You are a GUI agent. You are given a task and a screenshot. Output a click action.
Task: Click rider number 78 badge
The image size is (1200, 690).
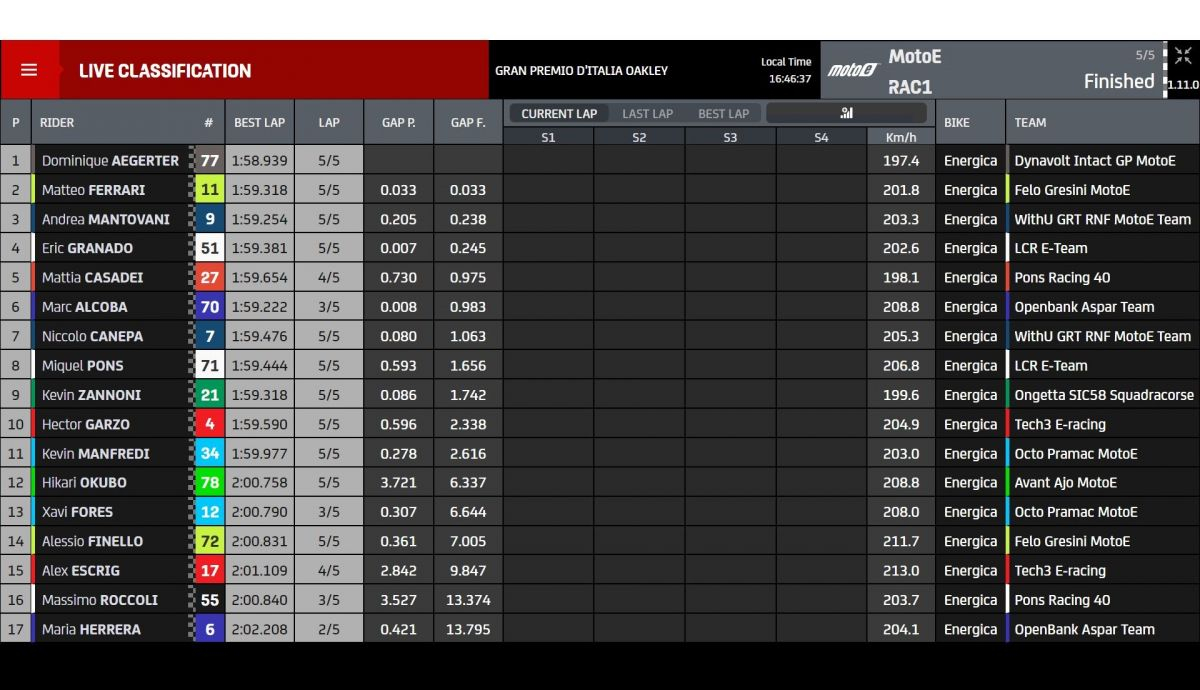click(x=209, y=482)
